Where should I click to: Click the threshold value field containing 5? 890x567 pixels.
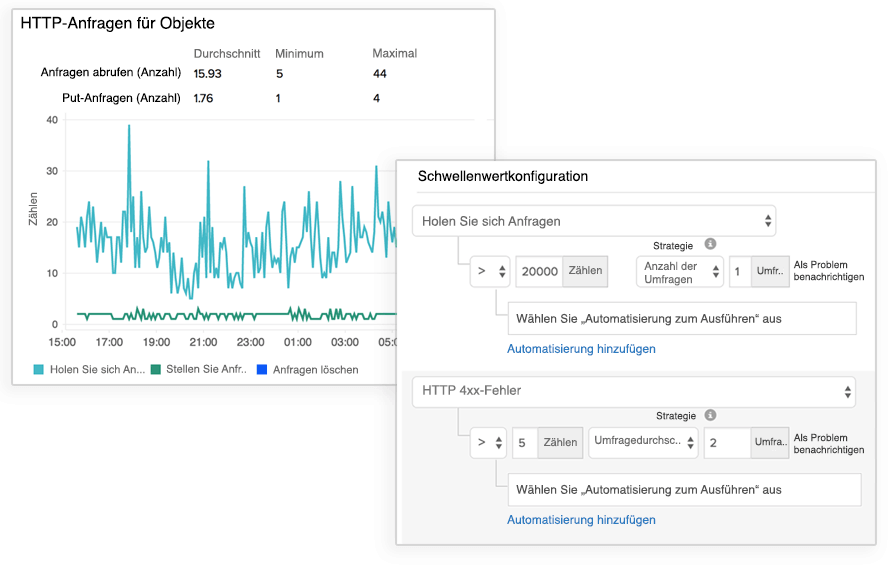(x=524, y=443)
